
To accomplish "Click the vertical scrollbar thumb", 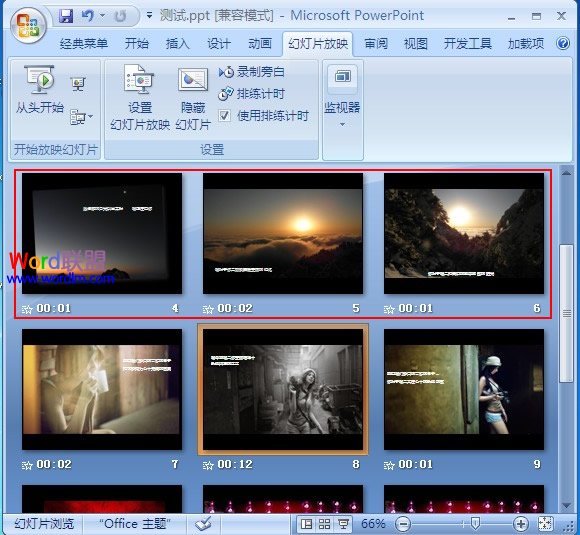I will tap(566, 313).
